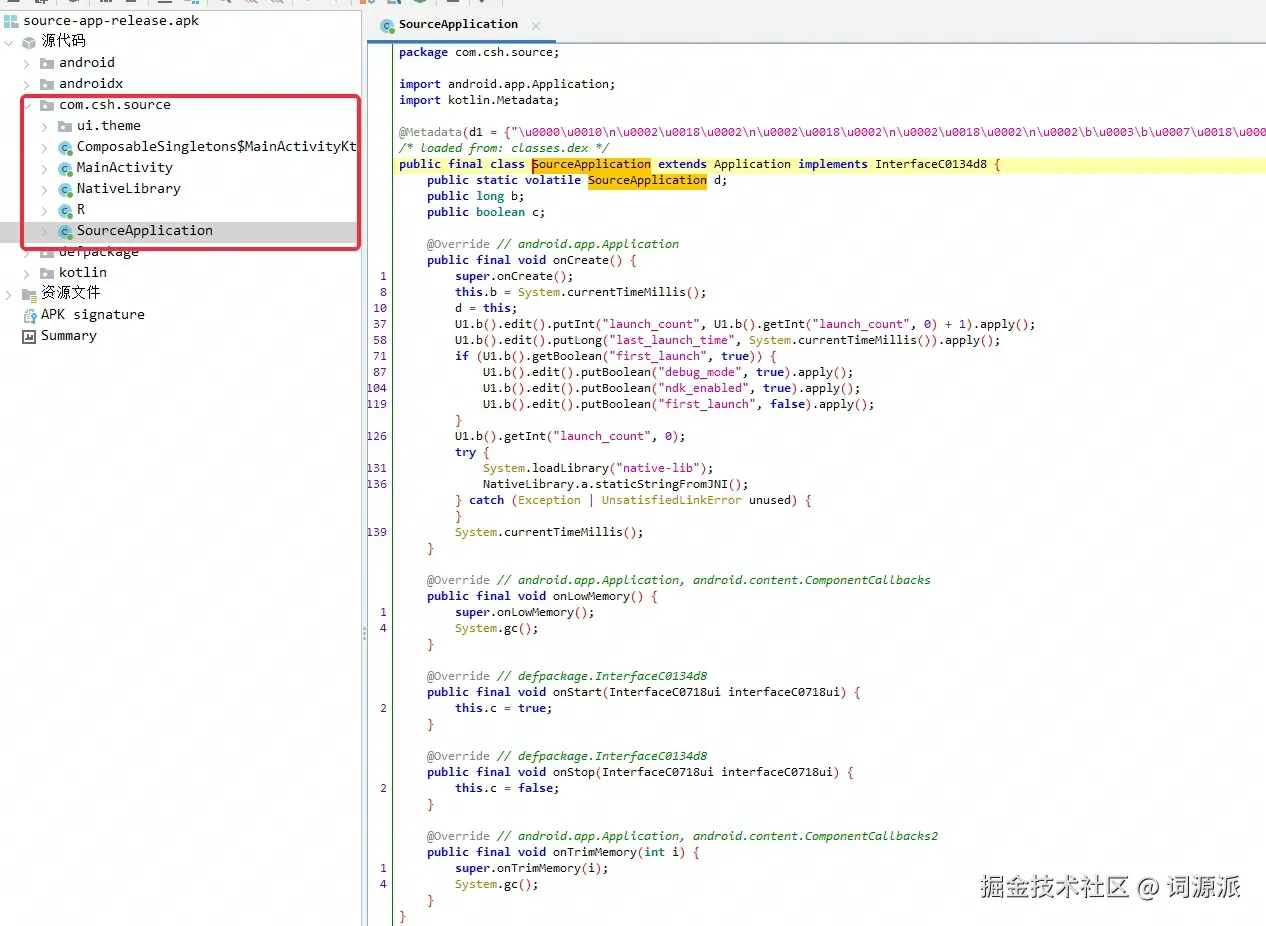The height and width of the screenshot is (926, 1266).
Task: Click the onStop method name
Action: (x=574, y=772)
